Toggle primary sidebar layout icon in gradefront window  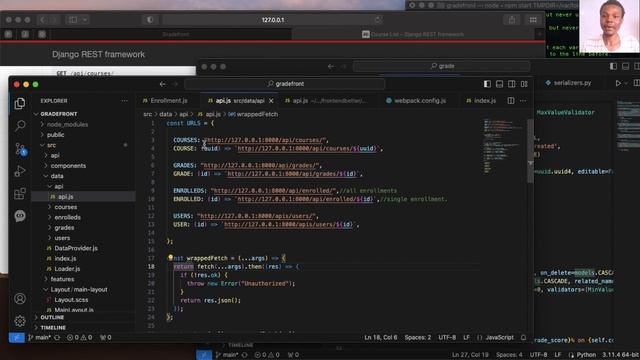pyautogui.click(x=487, y=84)
